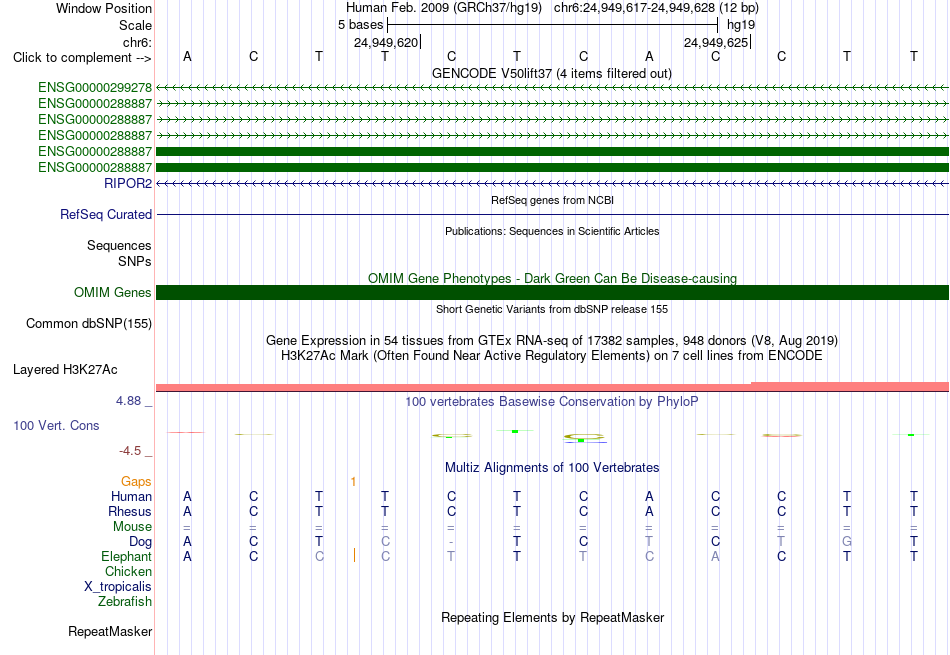This screenshot has height=655, width=950.
Task: Click the chr6: ruler label
Action: 137,42
